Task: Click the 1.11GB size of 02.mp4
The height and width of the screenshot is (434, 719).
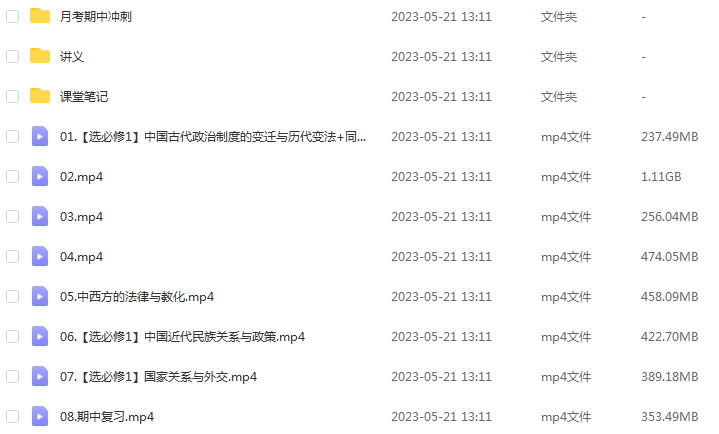Action: (x=661, y=177)
